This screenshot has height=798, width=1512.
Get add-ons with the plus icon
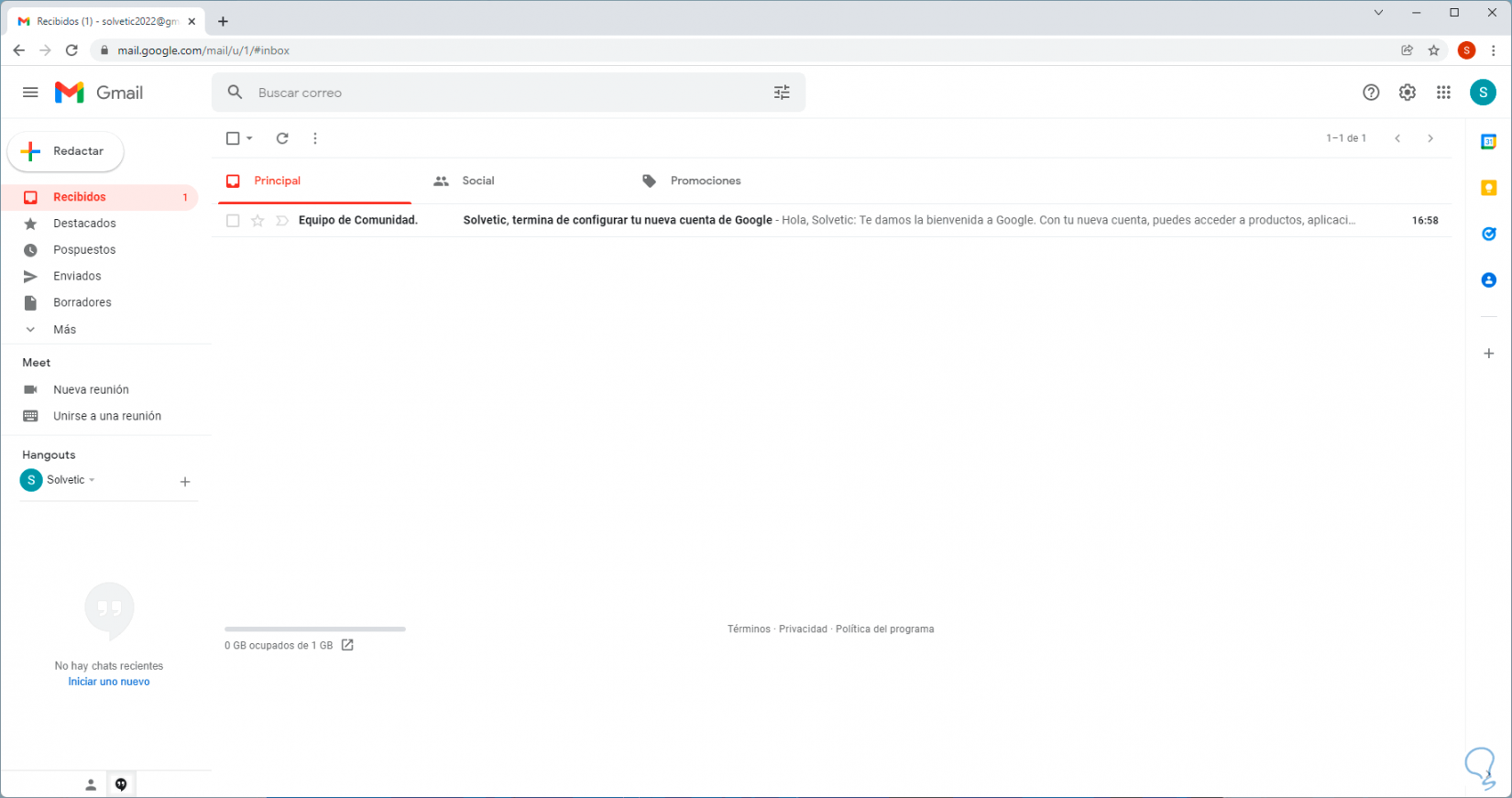(x=1489, y=354)
